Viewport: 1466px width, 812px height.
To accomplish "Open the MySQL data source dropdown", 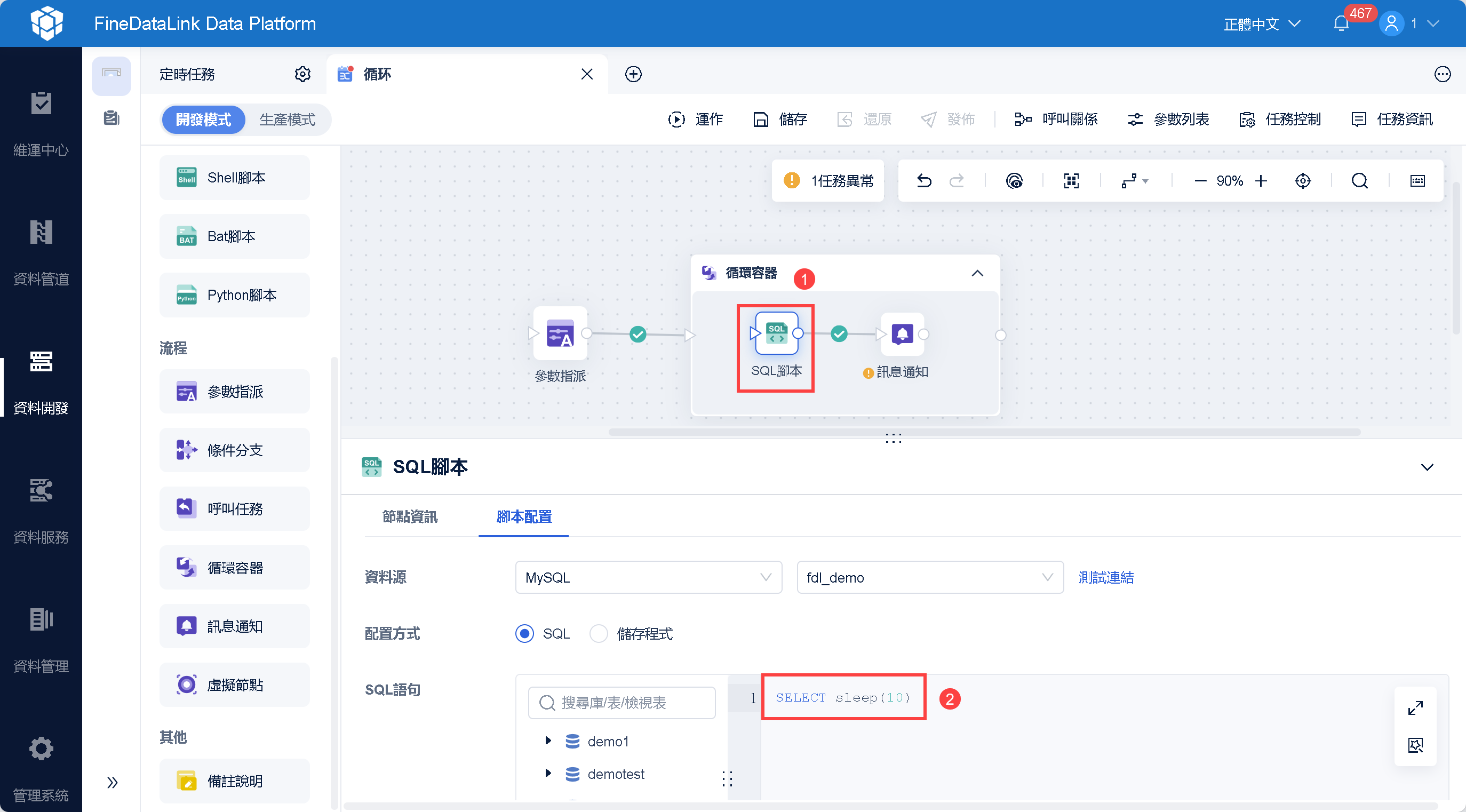I will (x=648, y=578).
